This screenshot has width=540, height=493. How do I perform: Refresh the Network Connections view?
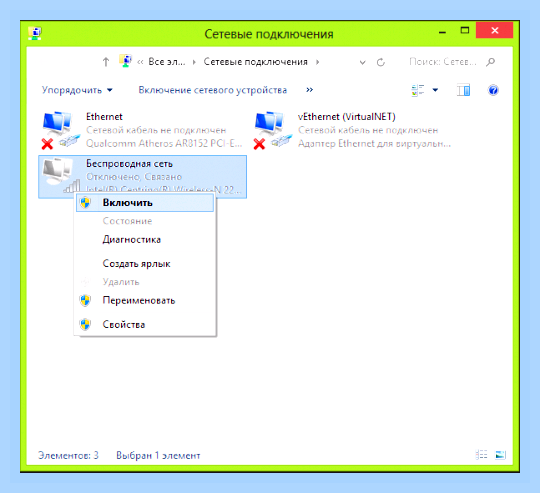(x=381, y=62)
